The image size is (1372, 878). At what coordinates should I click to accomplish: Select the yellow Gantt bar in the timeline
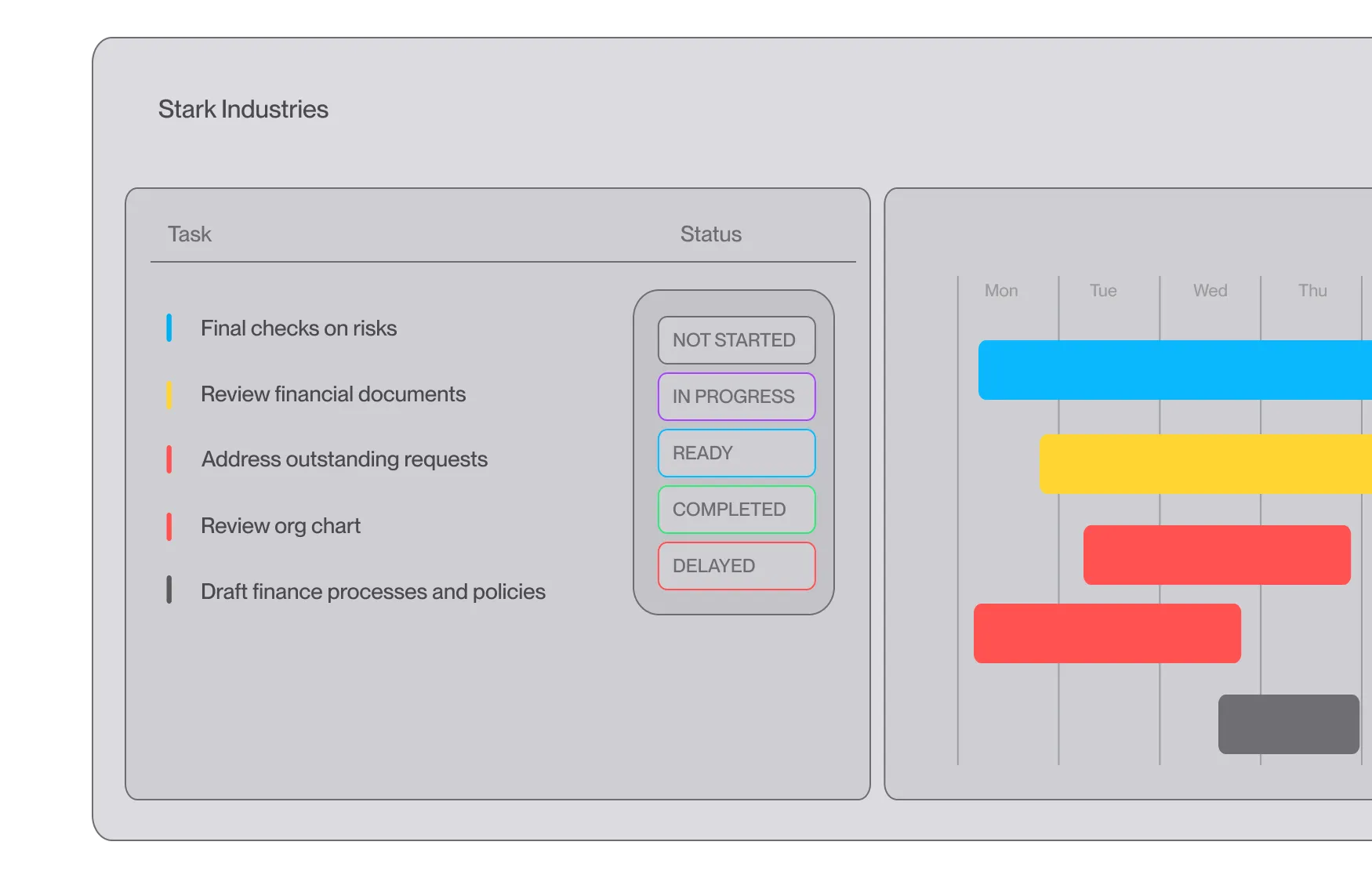(1206, 464)
